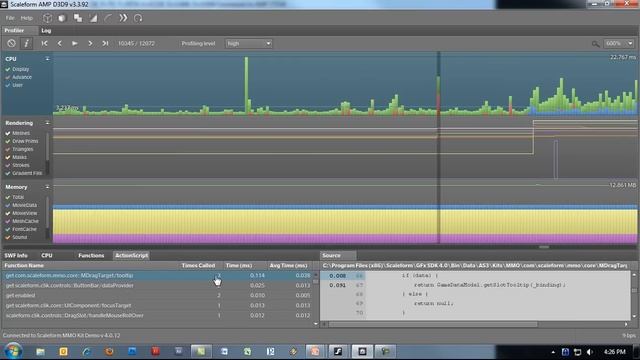Sort by Avg Time (ms) column

tap(289, 266)
